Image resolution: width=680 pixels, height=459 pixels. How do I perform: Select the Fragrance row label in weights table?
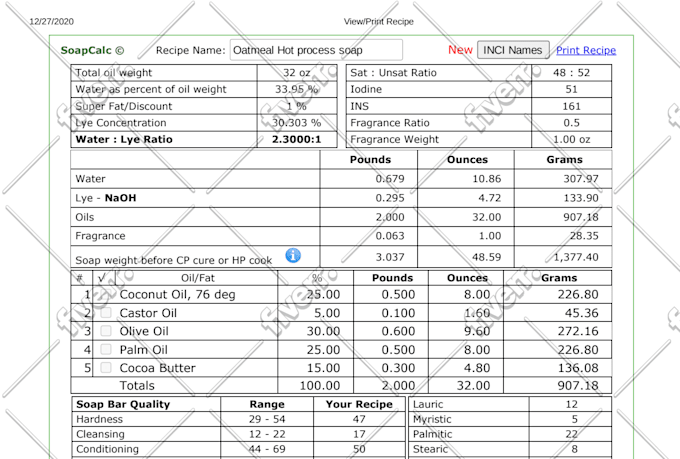(100, 236)
